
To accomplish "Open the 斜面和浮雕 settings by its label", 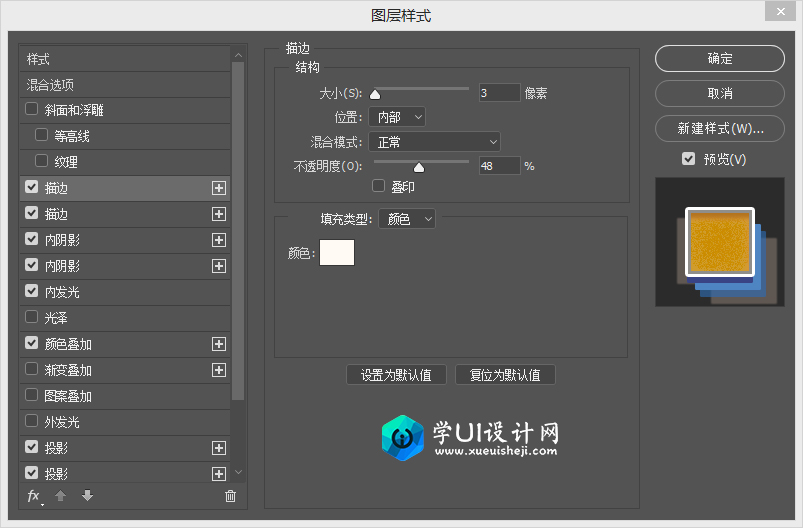I will click(x=74, y=110).
